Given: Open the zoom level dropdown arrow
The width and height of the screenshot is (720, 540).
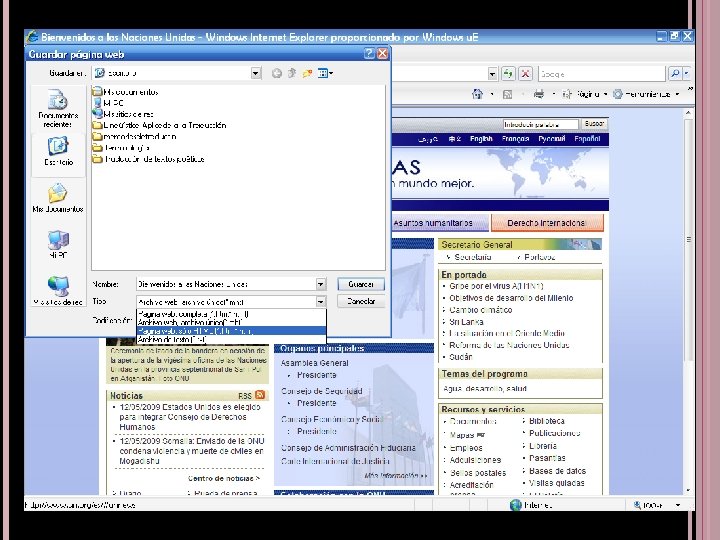Looking at the screenshot, I should [678, 505].
